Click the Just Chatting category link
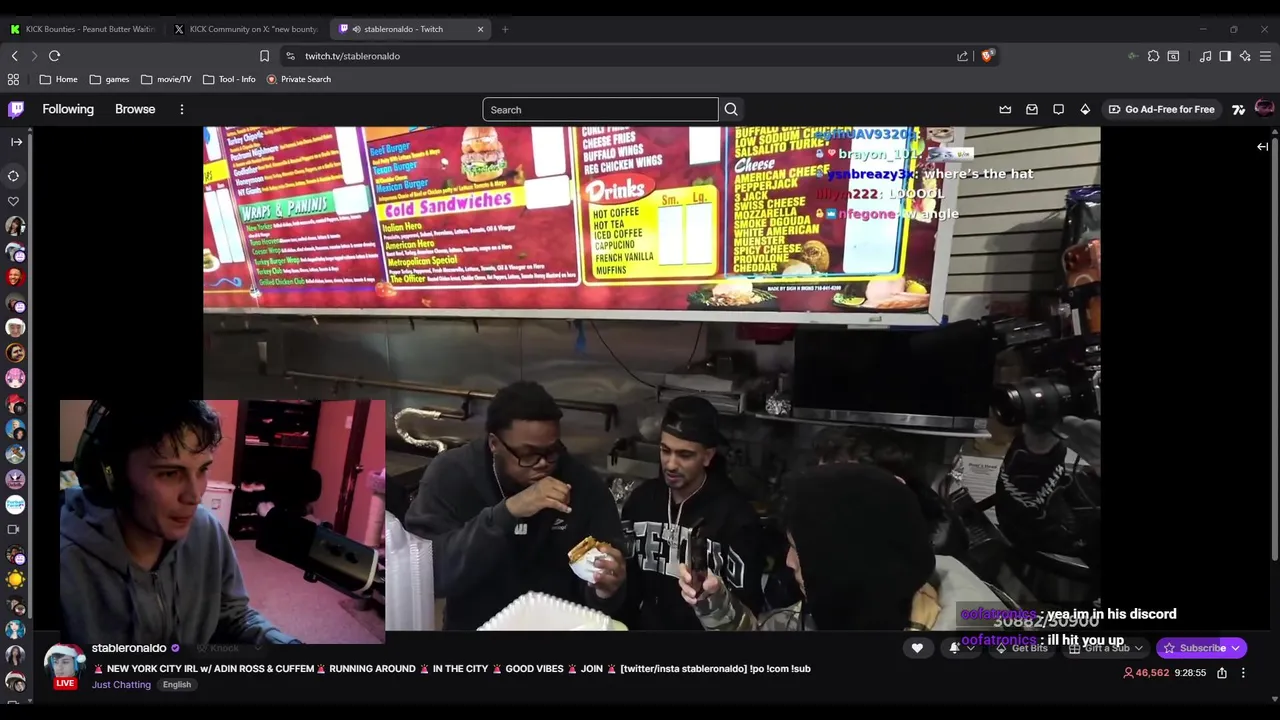Viewport: 1280px width, 720px height. (x=121, y=685)
